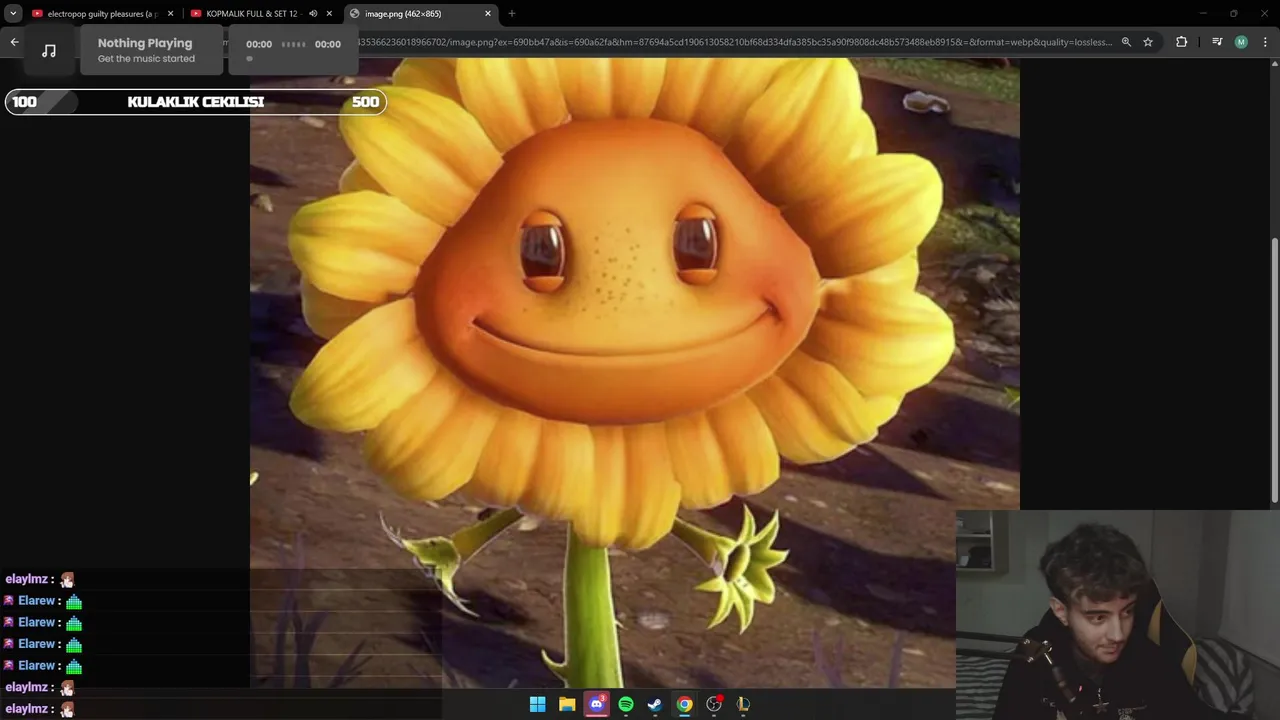Click the sunflower image
This screenshot has width=1280, height=720.
(x=634, y=372)
